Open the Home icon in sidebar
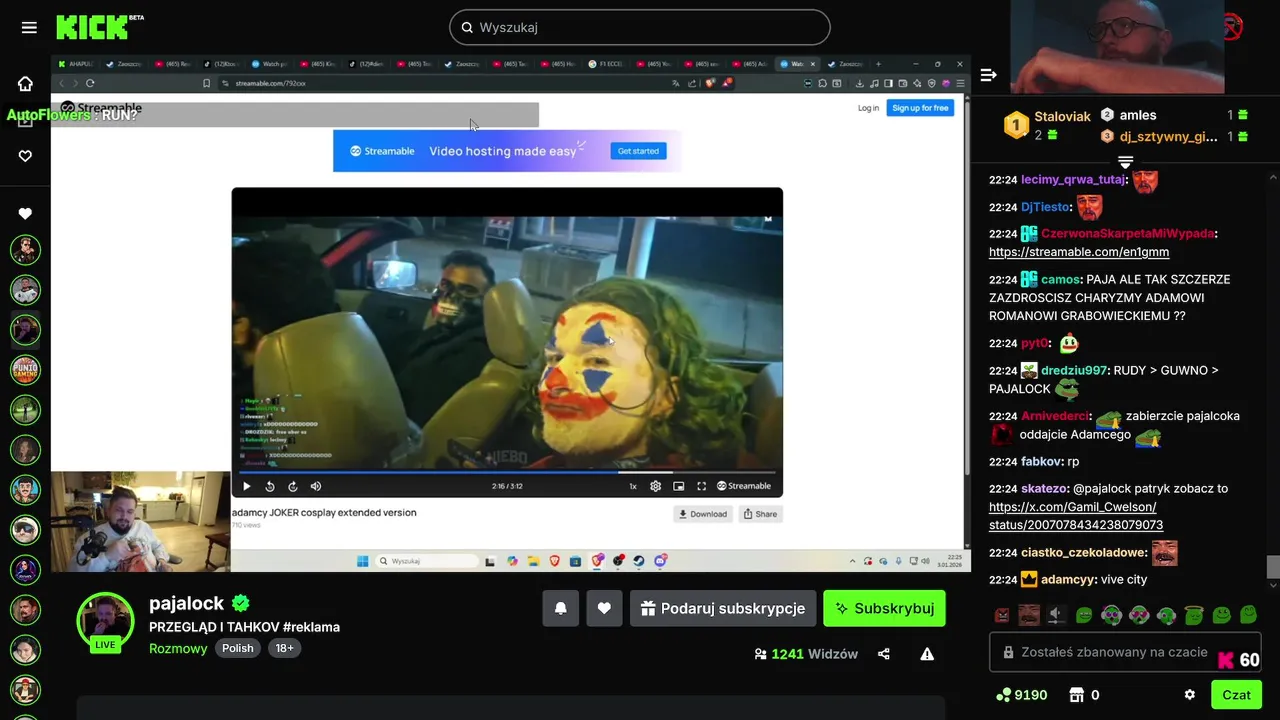 [x=25, y=84]
